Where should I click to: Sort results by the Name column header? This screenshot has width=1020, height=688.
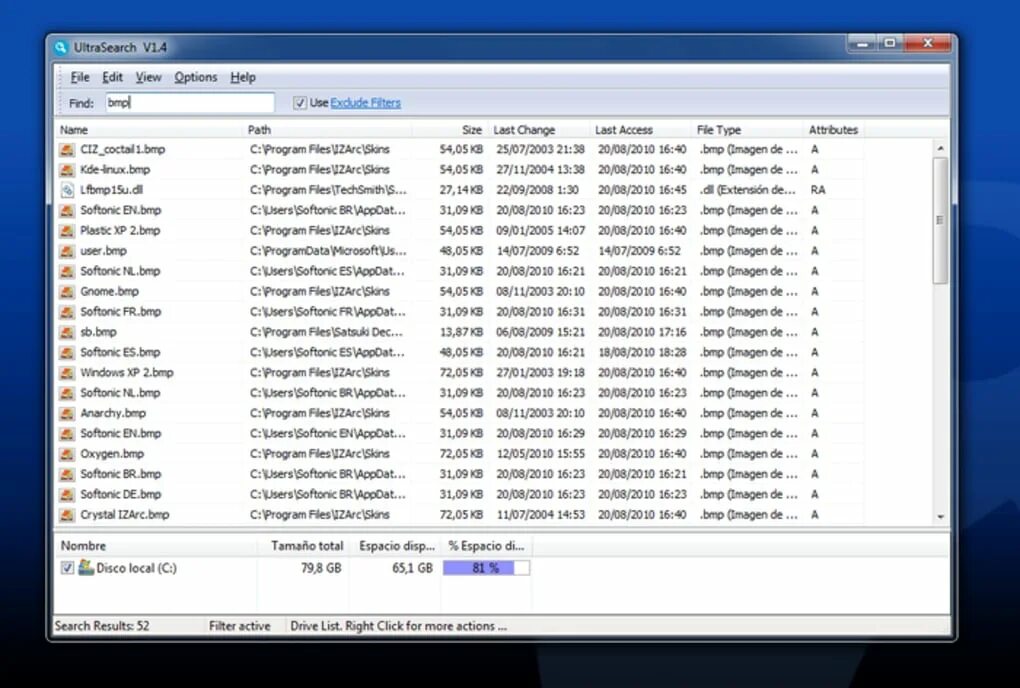[x=148, y=129]
